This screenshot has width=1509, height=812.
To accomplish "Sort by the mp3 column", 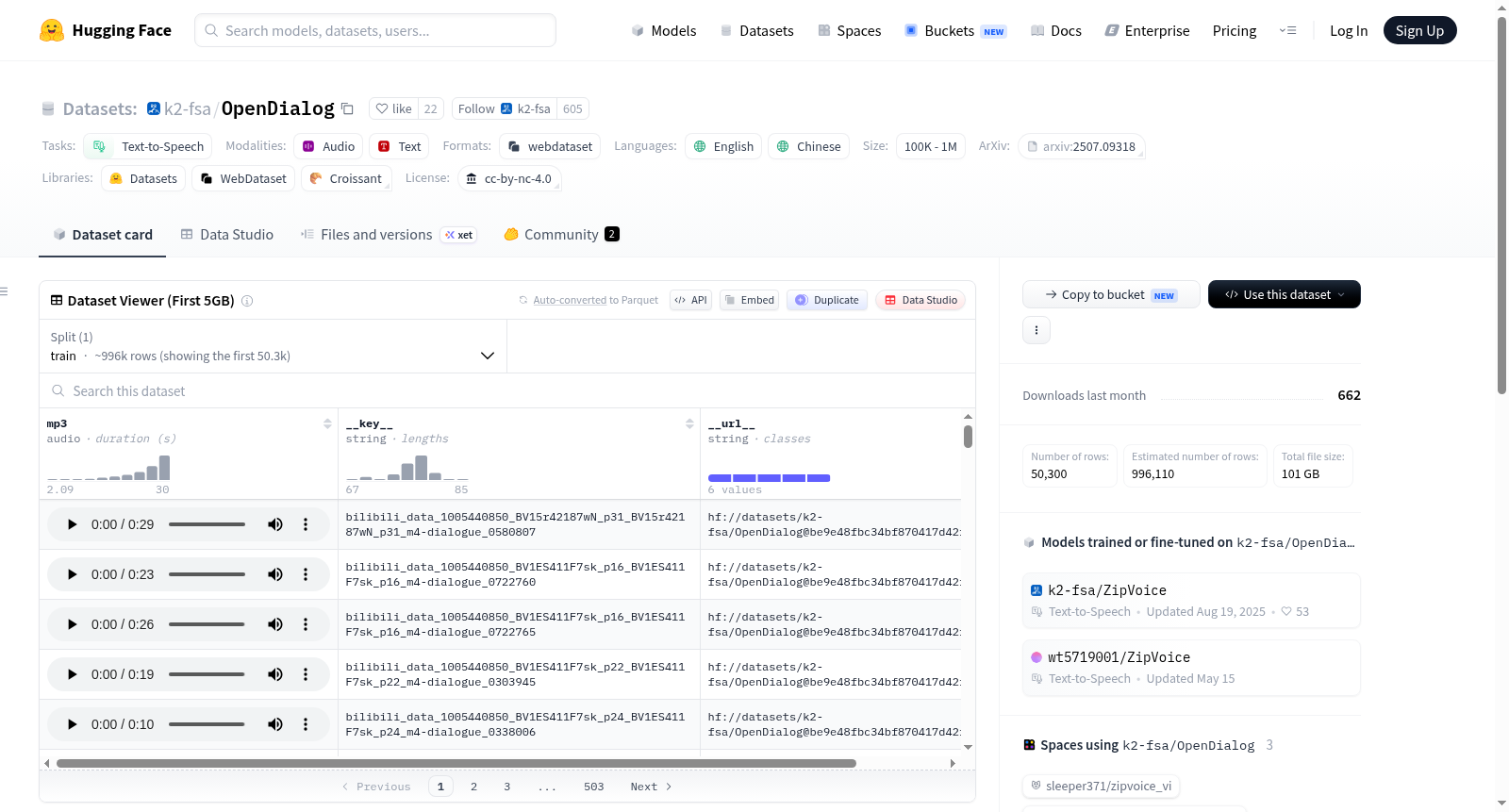I will (x=327, y=423).
